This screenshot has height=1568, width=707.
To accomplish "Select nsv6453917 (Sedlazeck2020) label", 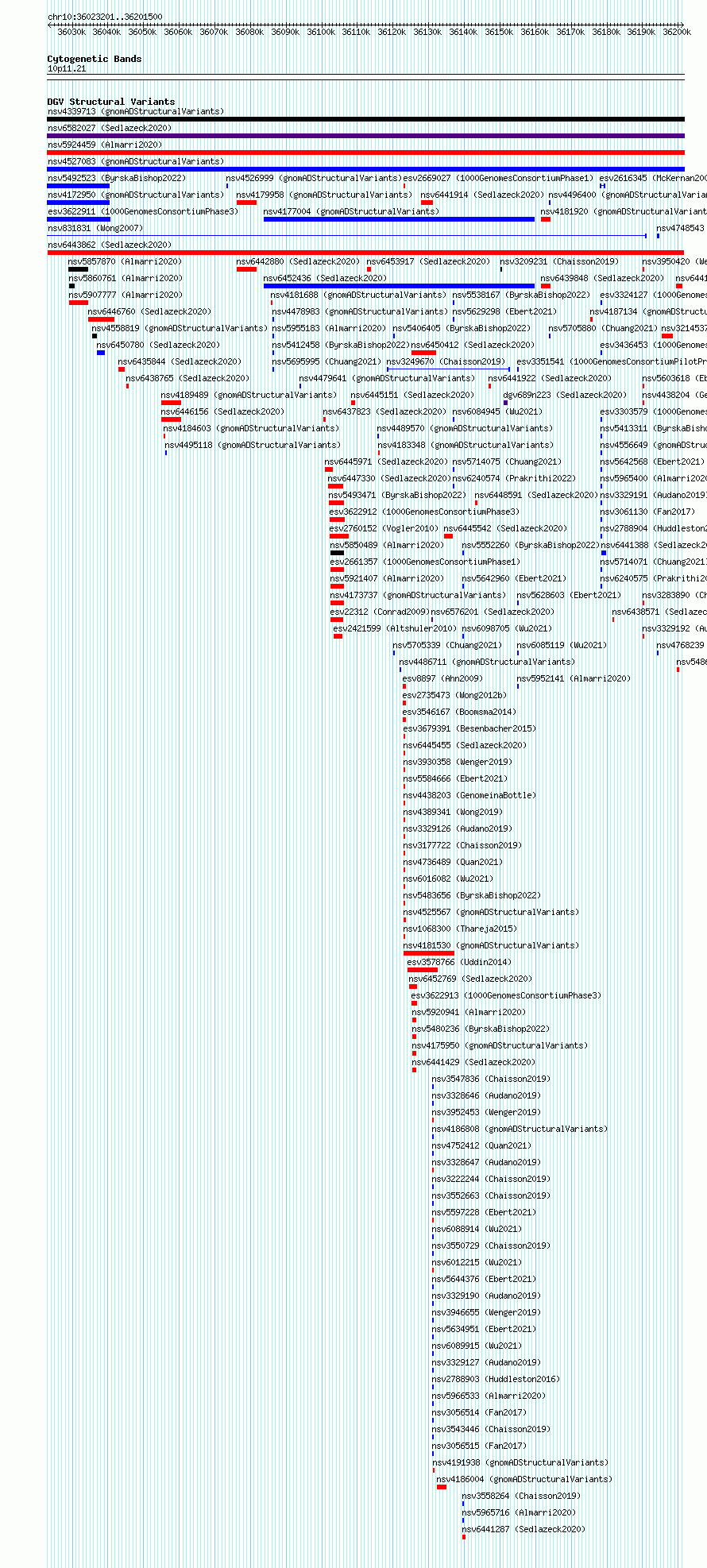I will pyautogui.click(x=428, y=261).
